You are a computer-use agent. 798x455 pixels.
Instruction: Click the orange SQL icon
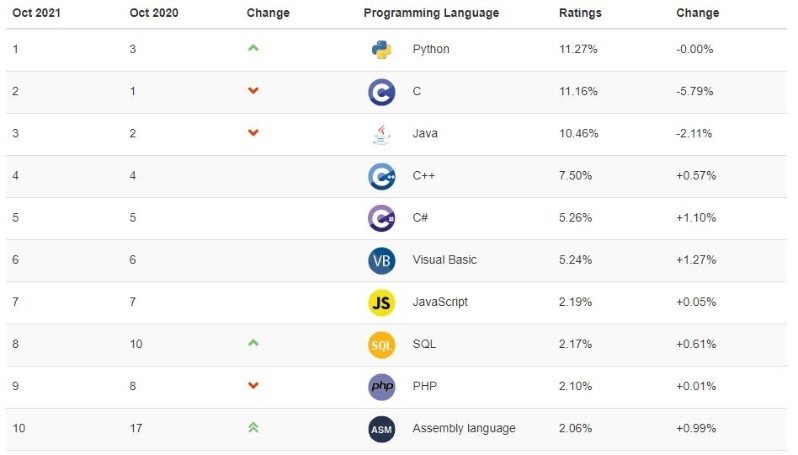[x=381, y=344]
